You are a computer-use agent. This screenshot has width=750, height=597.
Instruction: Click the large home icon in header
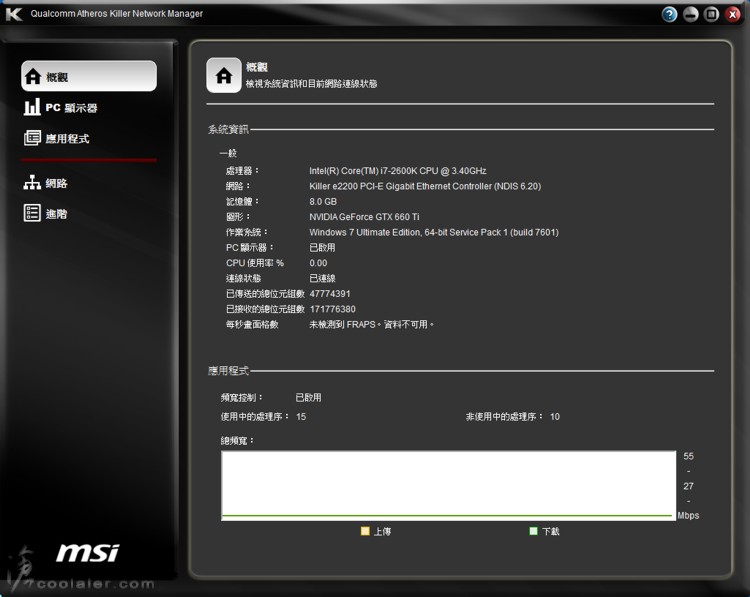[224, 76]
